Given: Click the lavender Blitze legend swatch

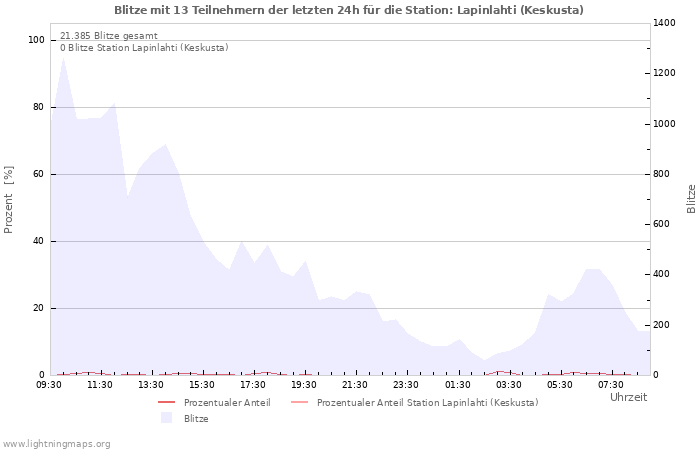Looking at the screenshot, I should point(166,418).
